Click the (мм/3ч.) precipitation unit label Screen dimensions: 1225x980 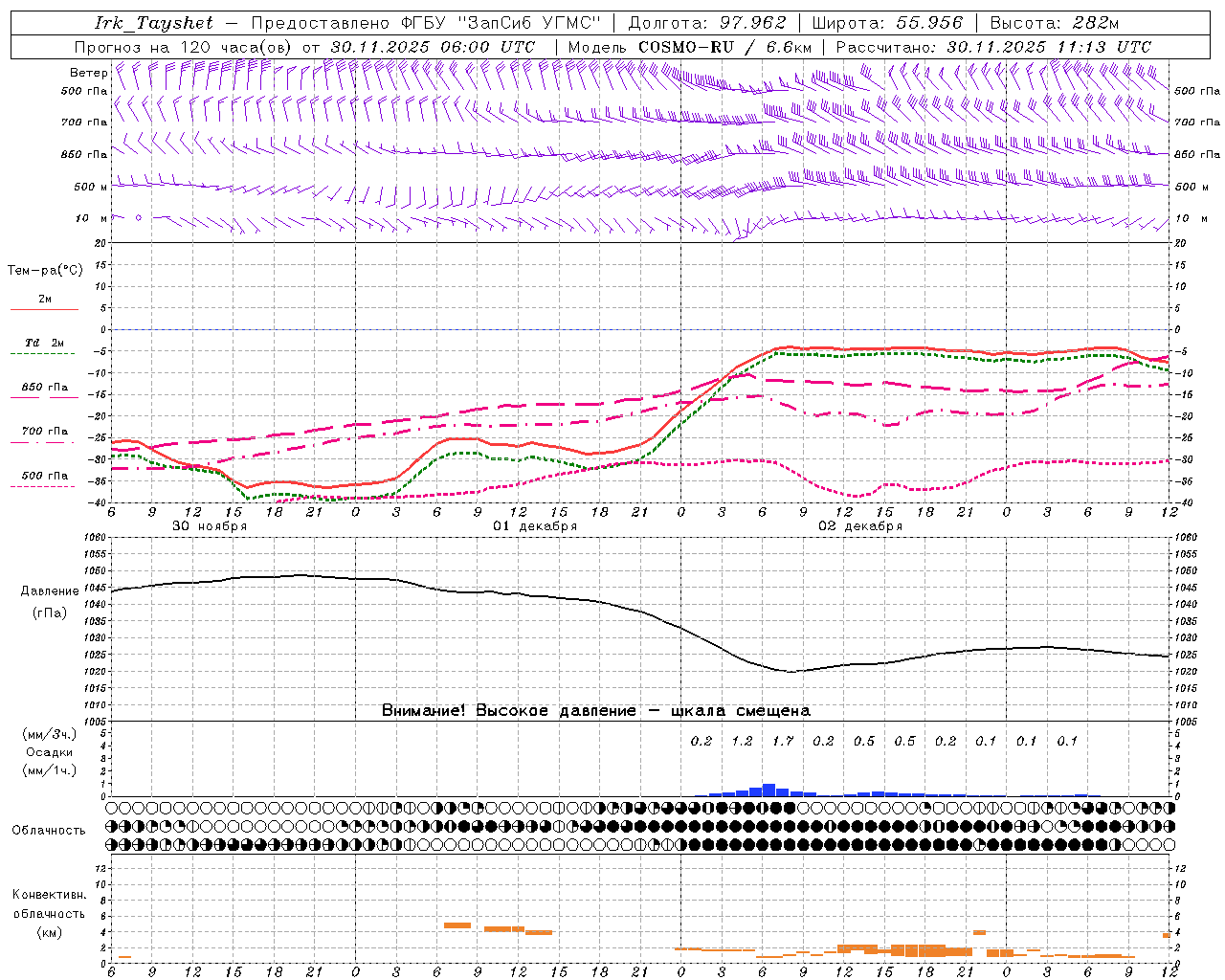click(49, 734)
